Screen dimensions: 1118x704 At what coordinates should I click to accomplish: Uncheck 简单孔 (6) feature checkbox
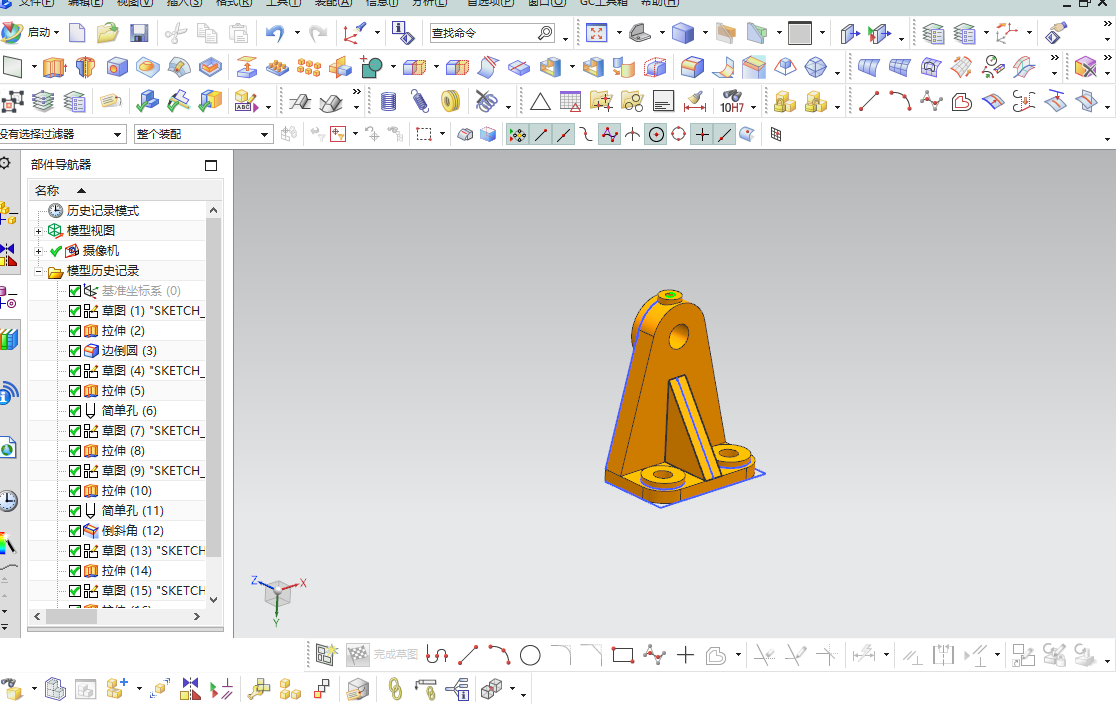click(75, 411)
